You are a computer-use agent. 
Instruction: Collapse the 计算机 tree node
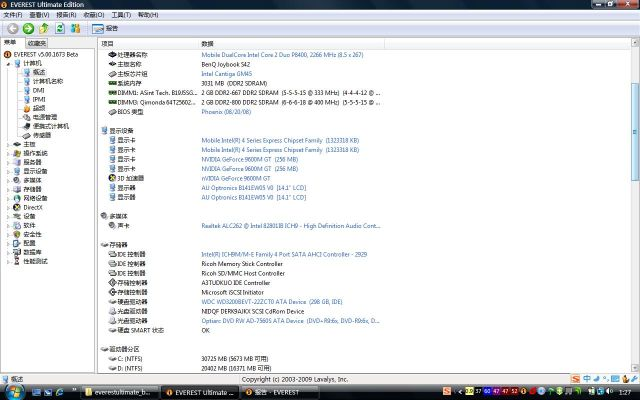coord(8,64)
